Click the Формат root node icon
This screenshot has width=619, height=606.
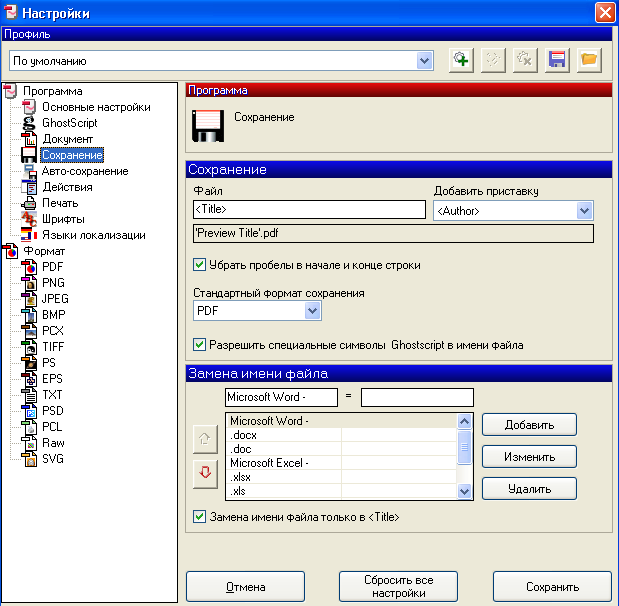pos(11,251)
